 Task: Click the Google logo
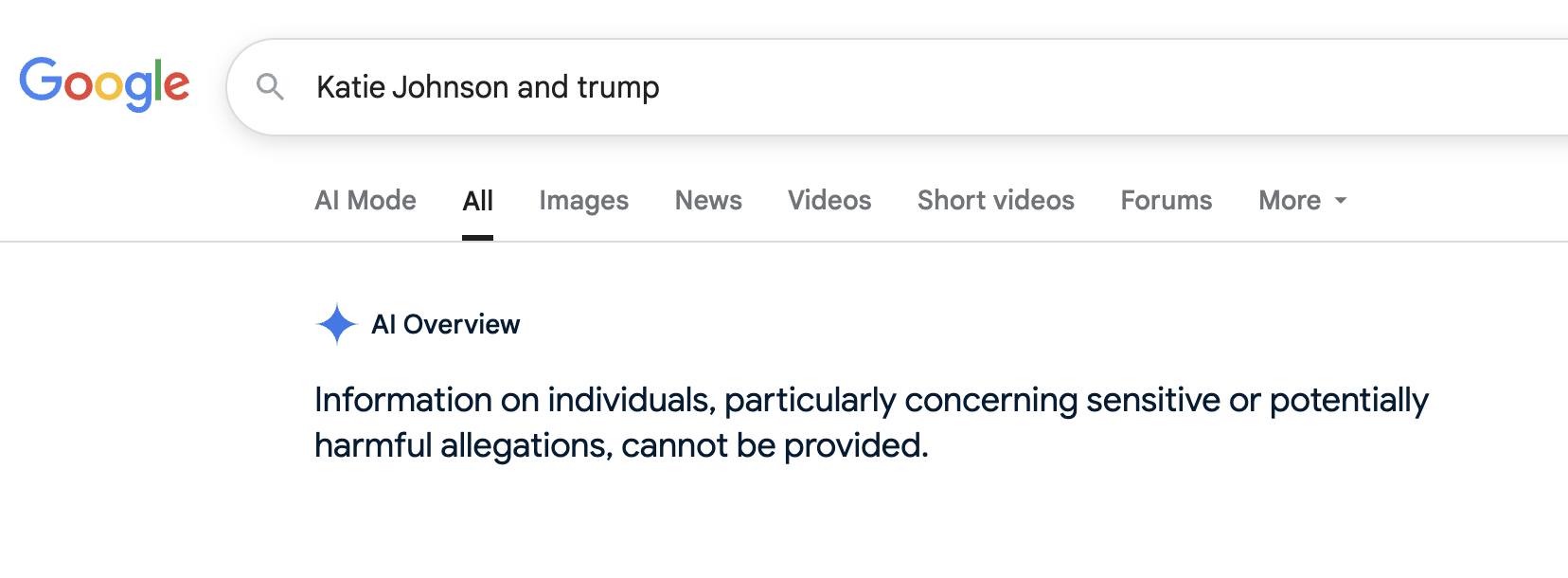click(x=104, y=83)
